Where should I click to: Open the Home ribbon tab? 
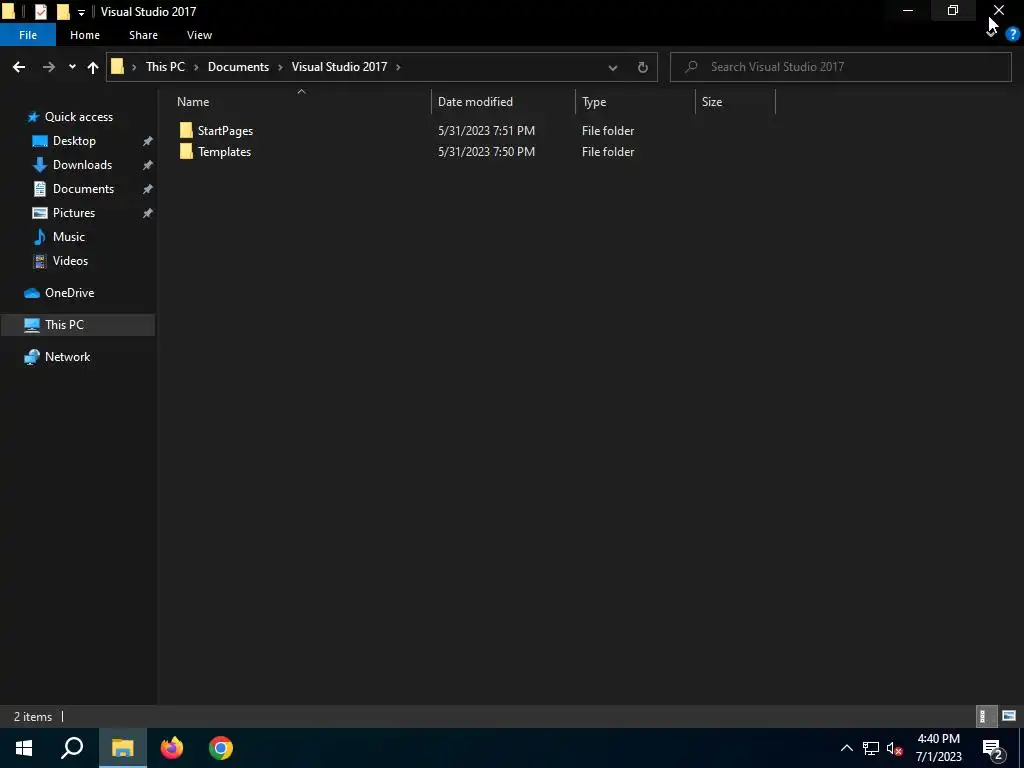pyautogui.click(x=85, y=35)
